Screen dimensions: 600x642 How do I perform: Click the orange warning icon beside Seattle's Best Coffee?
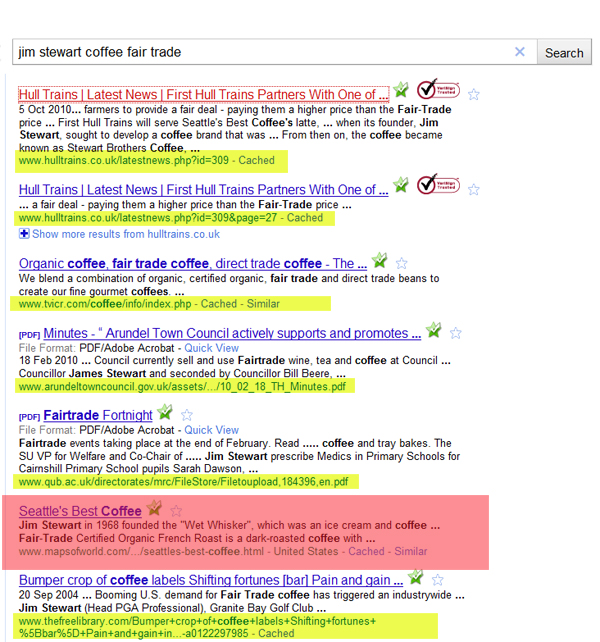tap(154, 508)
